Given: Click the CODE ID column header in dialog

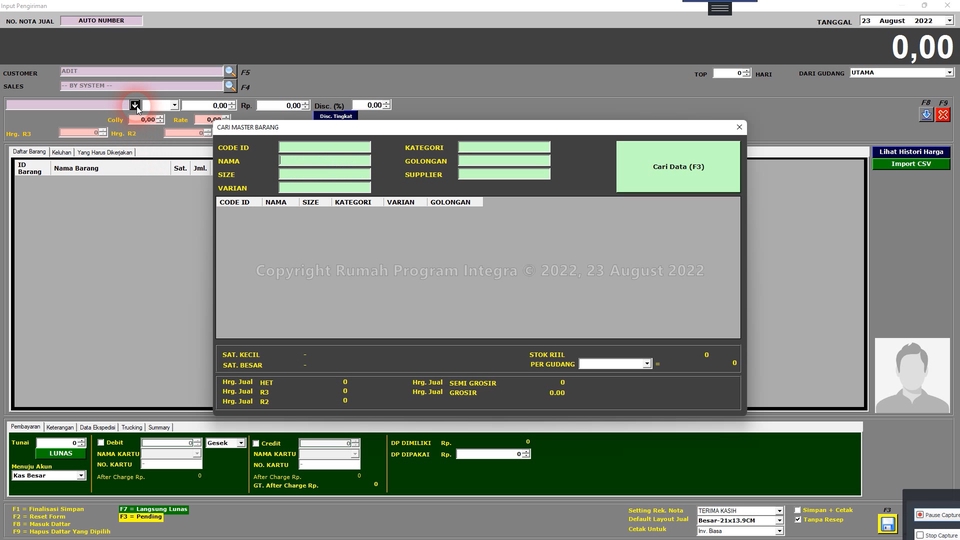Looking at the screenshot, I should (239, 202).
